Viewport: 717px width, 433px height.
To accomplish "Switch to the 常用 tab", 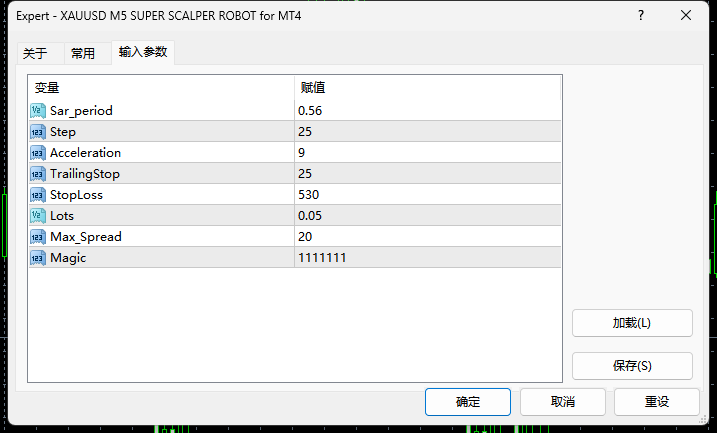I will click(87, 53).
